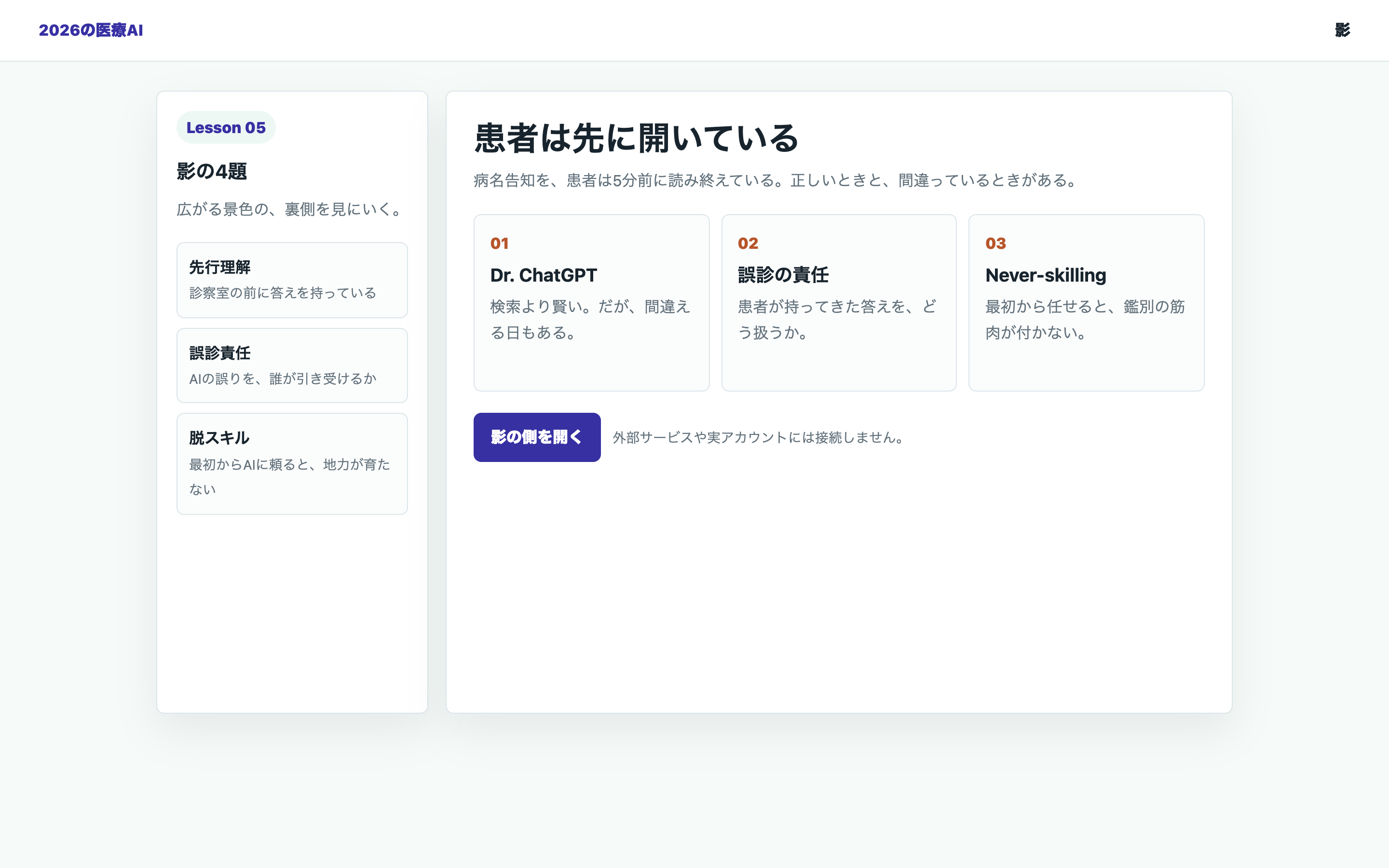Select the 先行理解 sidebar card
1389x868 pixels.
pos(292,280)
